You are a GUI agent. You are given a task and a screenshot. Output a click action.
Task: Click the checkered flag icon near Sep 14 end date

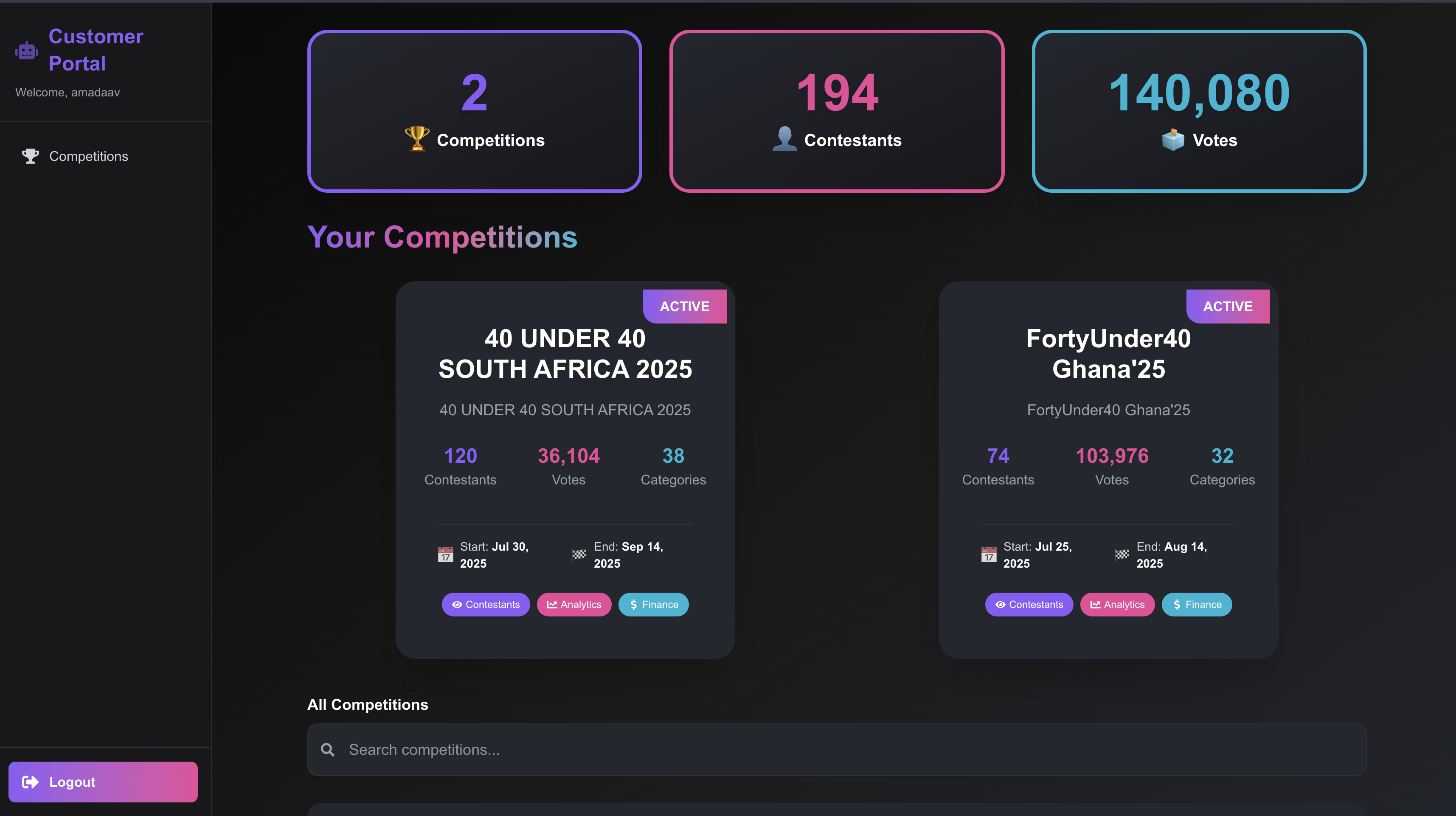click(x=579, y=555)
